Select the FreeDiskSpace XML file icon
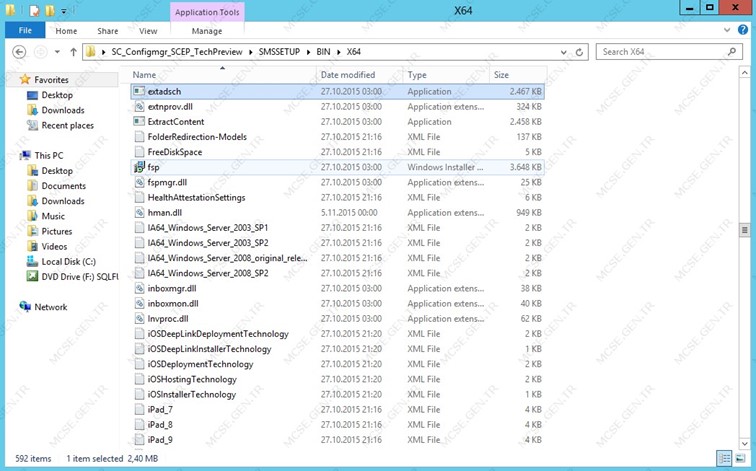Viewport: 756px width, 471px height. tap(139, 152)
